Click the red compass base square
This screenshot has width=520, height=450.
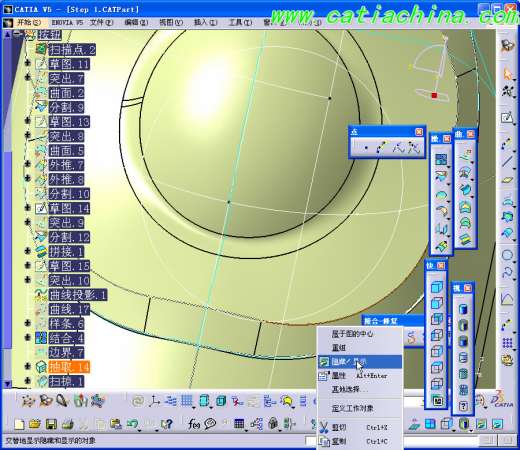[x=434, y=96]
